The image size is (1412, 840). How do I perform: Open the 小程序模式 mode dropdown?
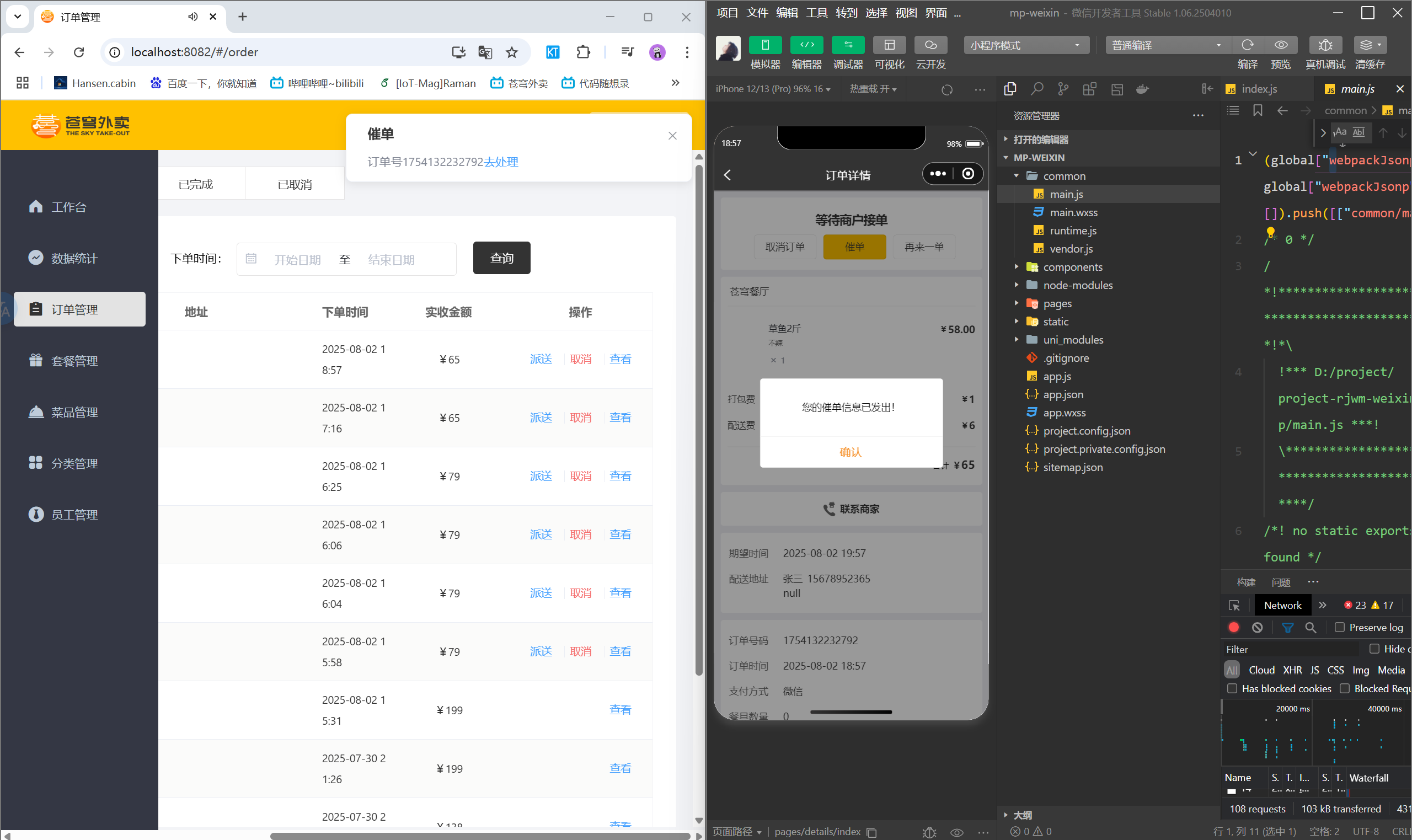click(x=1025, y=45)
